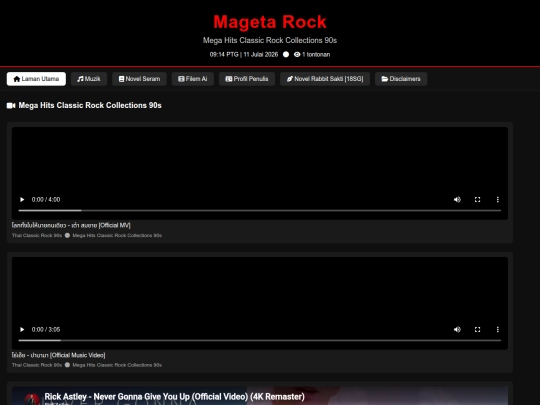
Task: Open the Novel Seram tab
Action: pyautogui.click(x=139, y=79)
